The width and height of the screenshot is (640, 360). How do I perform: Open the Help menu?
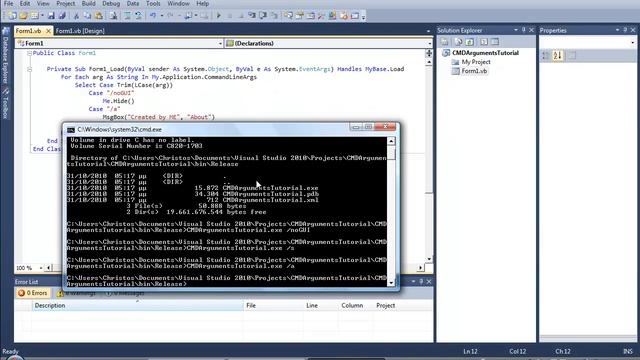pos(202,3)
